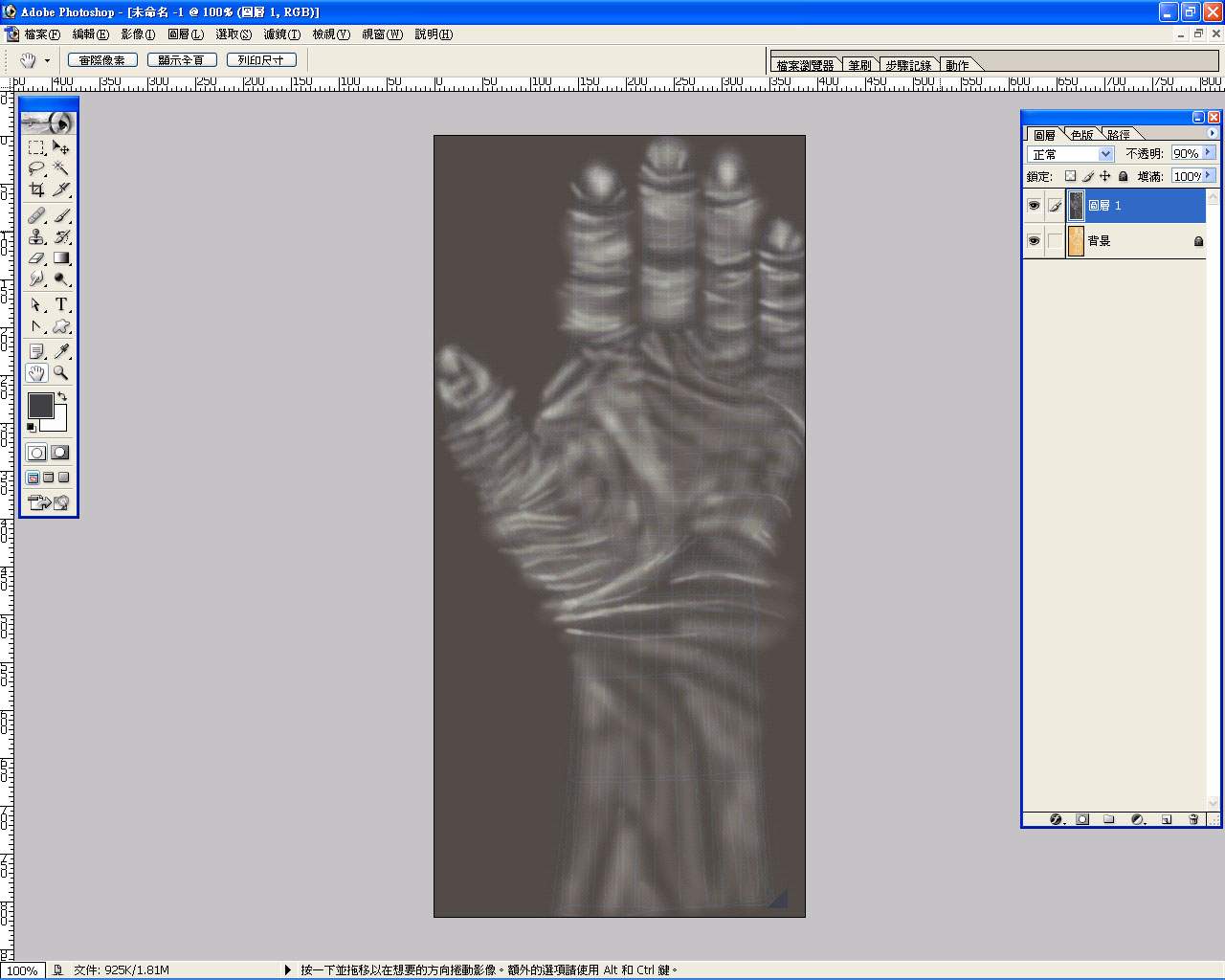Screen dimensions: 1225x980
Task: Hide the 圖層 1 layer eye
Action: (1034, 206)
